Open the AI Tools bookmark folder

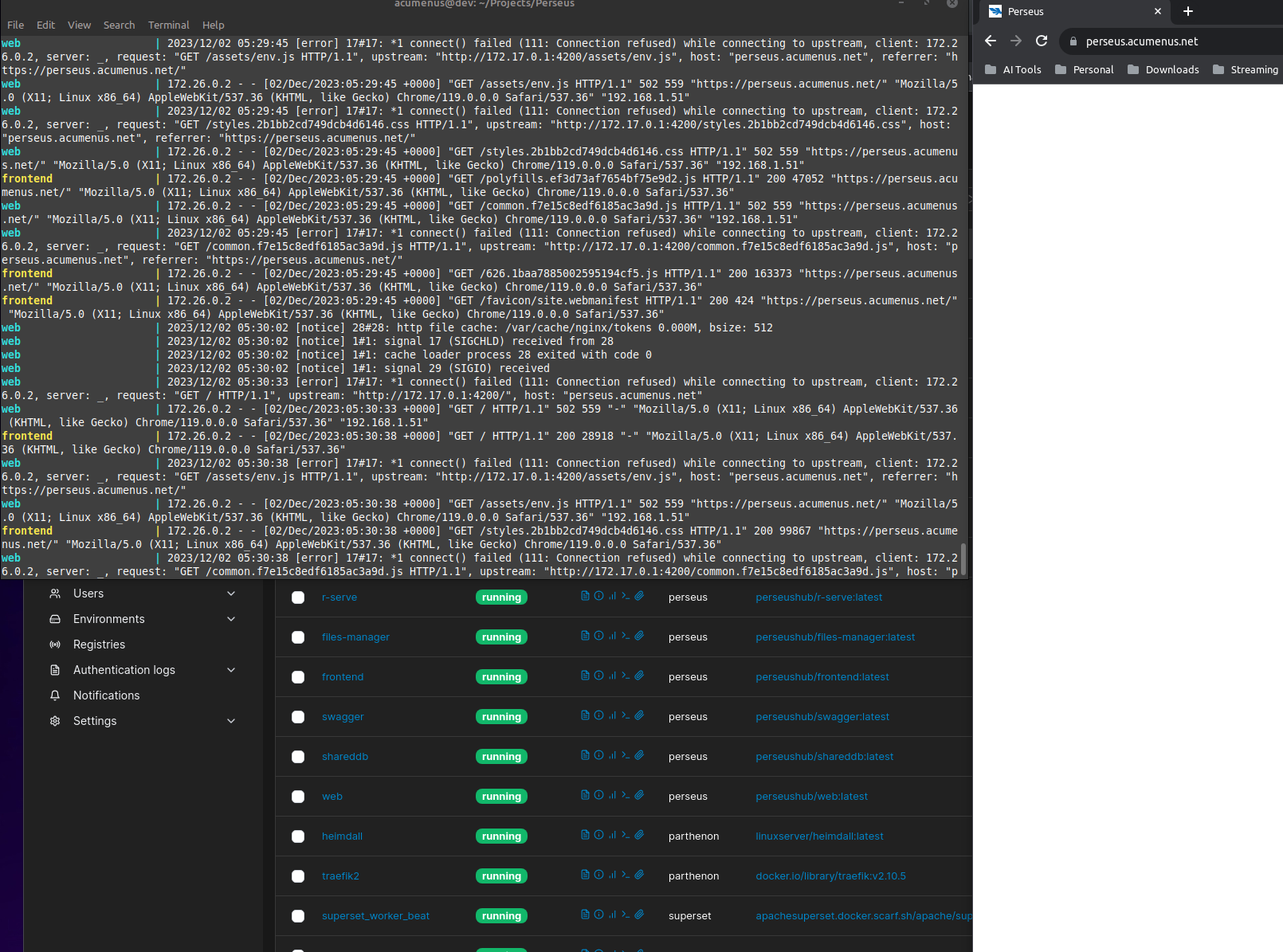tap(1013, 69)
